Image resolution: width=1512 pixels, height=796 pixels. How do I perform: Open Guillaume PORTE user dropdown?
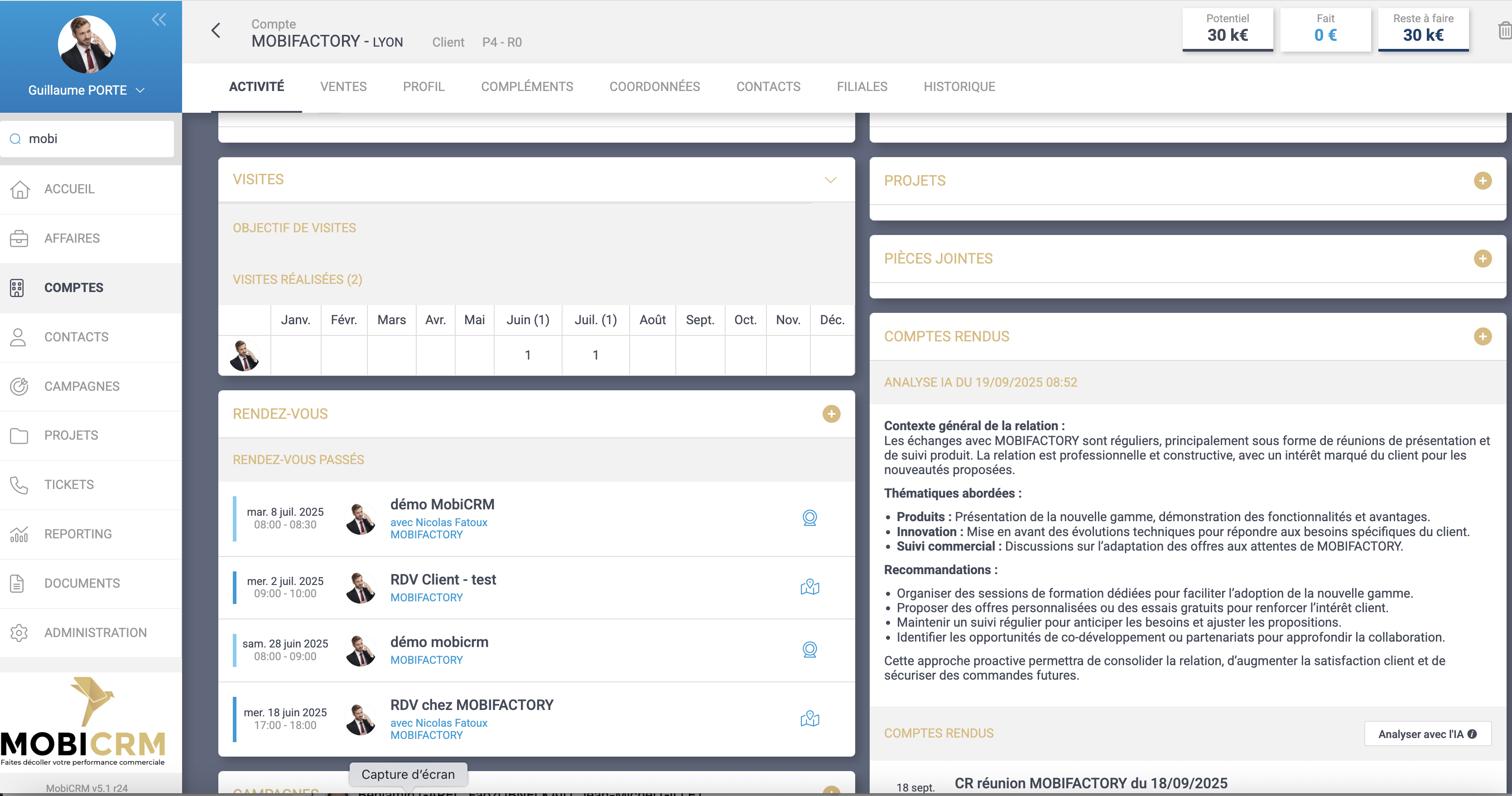point(140,91)
